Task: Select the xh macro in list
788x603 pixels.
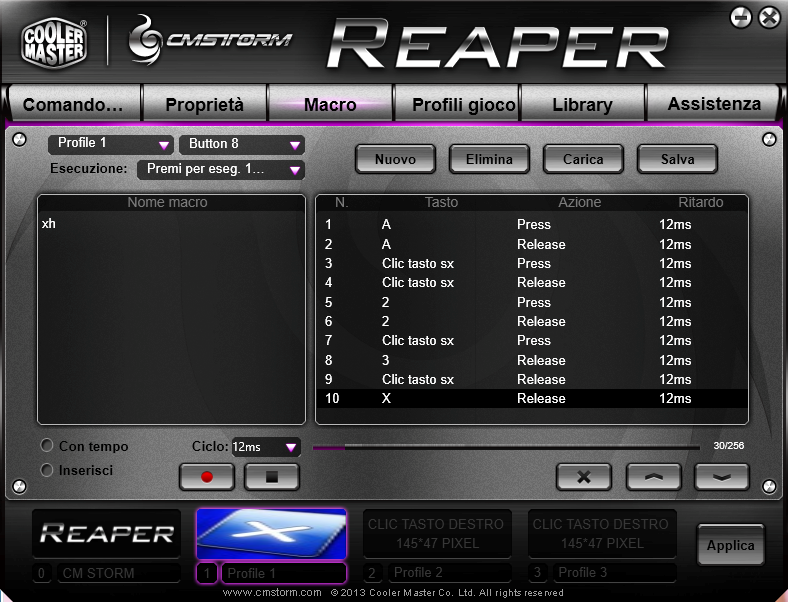Action: coord(49,224)
